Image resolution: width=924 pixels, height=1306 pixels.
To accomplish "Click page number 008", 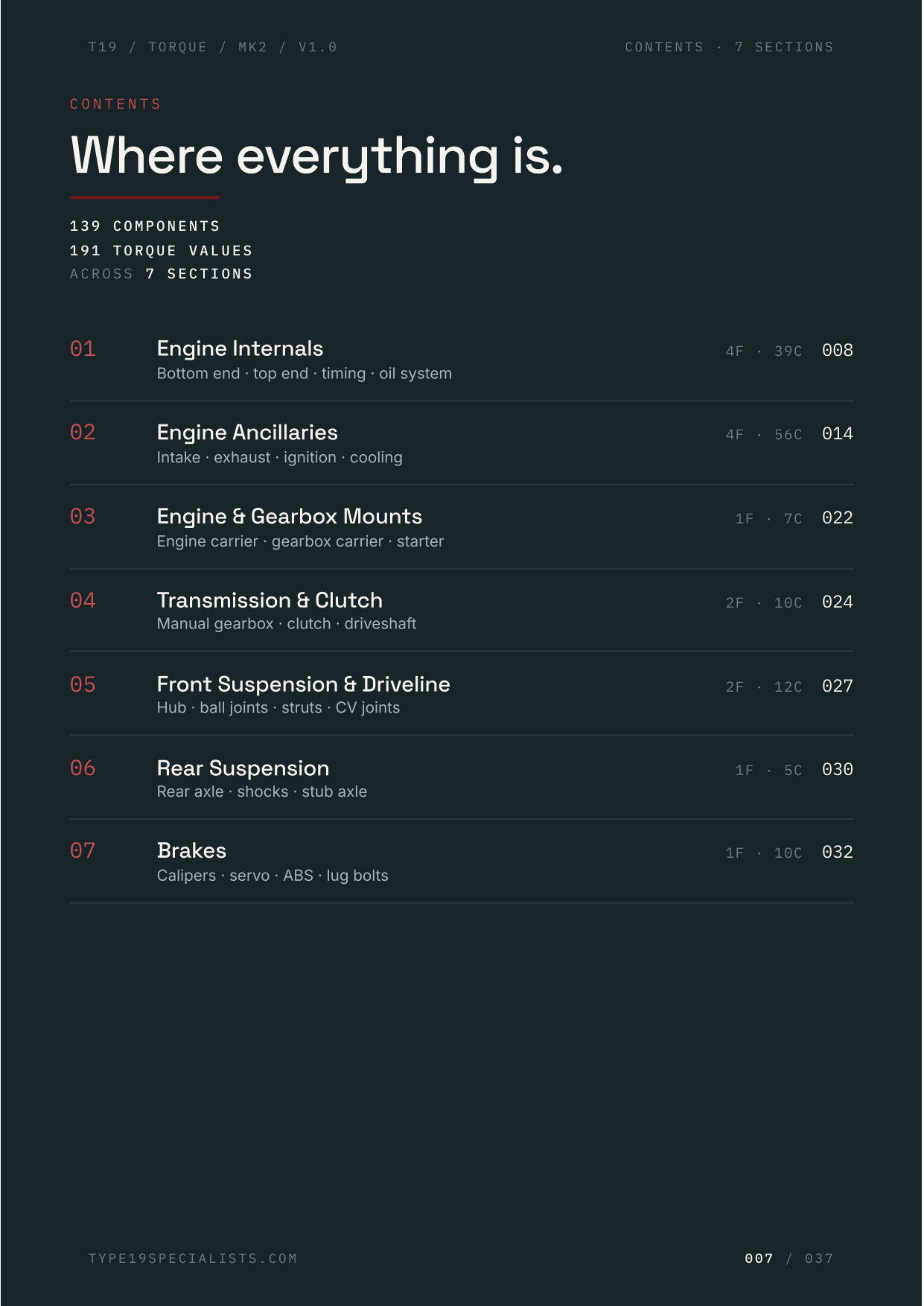I will tap(838, 350).
